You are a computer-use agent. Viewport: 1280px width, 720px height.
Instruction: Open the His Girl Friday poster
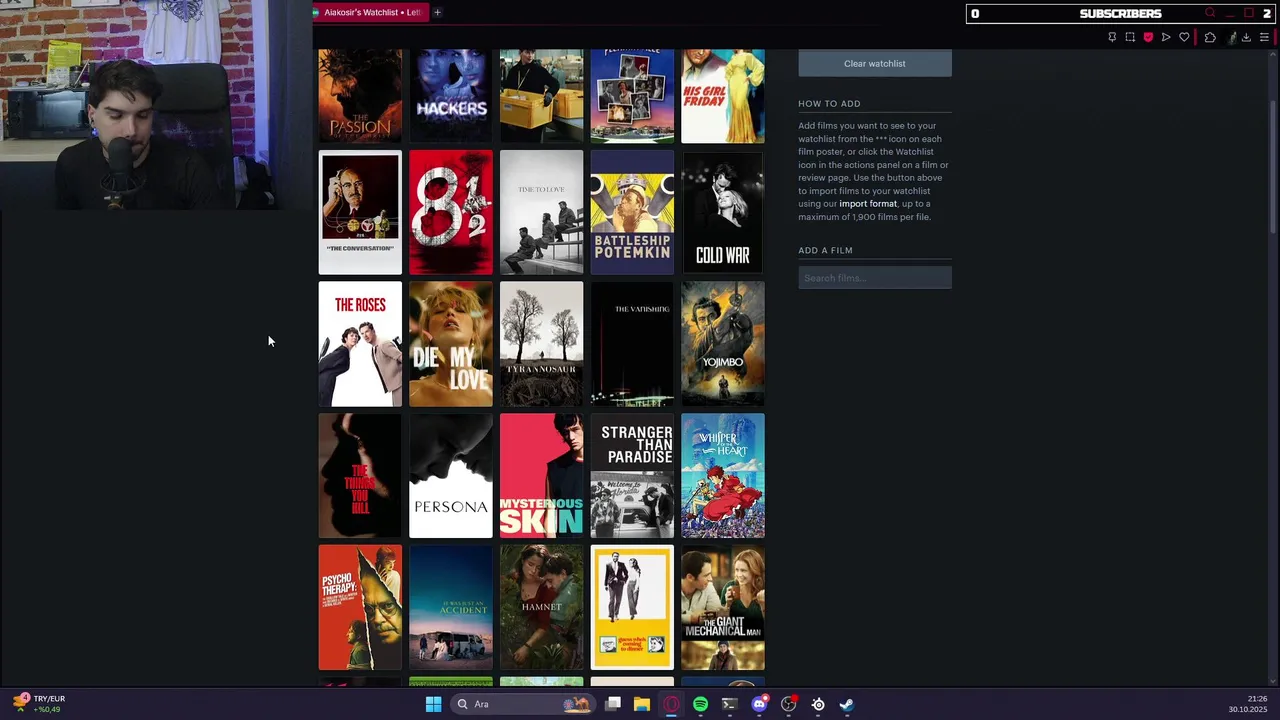pos(723,96)
